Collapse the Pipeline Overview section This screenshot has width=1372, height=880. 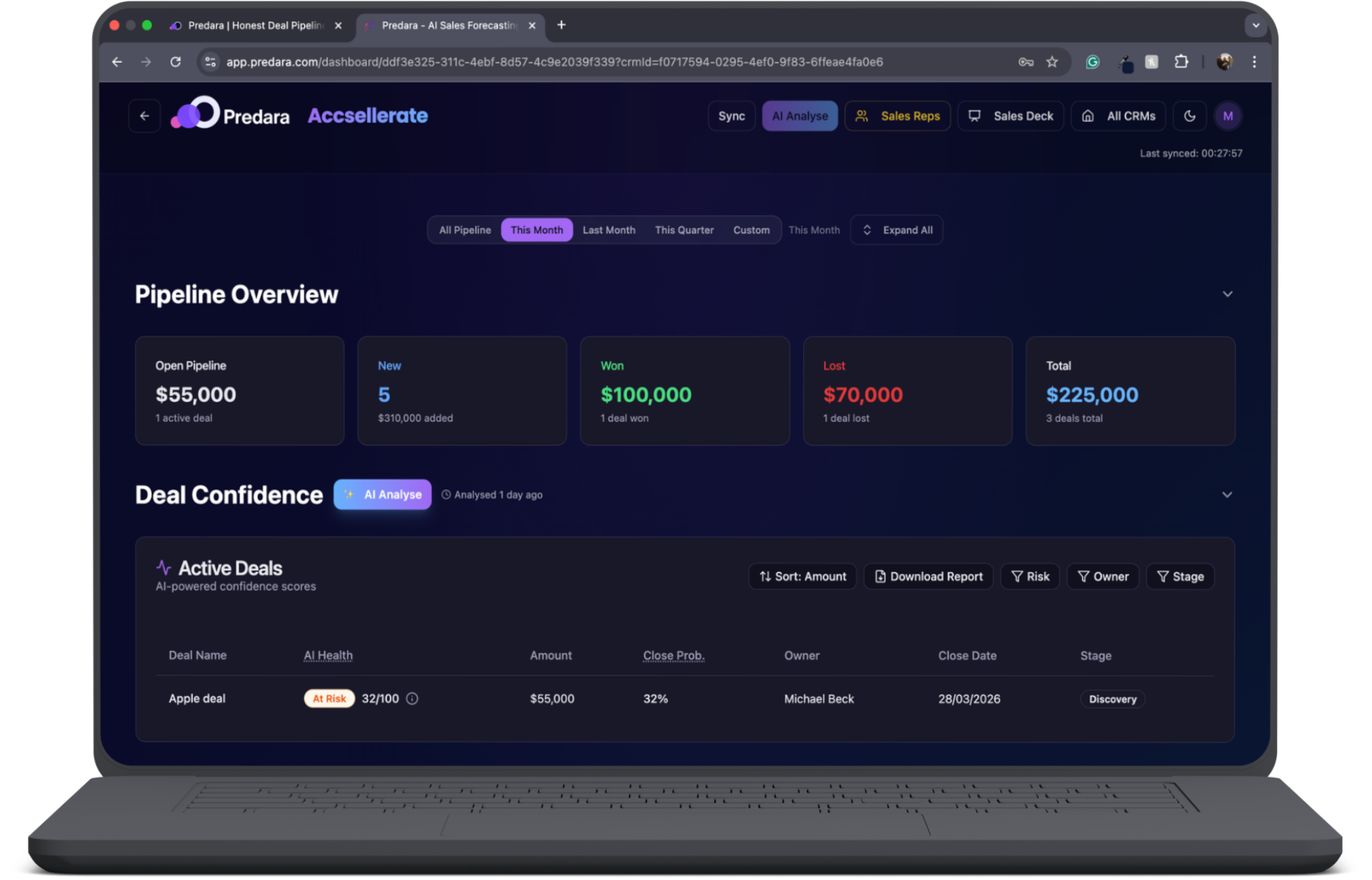[x=1227, y=294]
